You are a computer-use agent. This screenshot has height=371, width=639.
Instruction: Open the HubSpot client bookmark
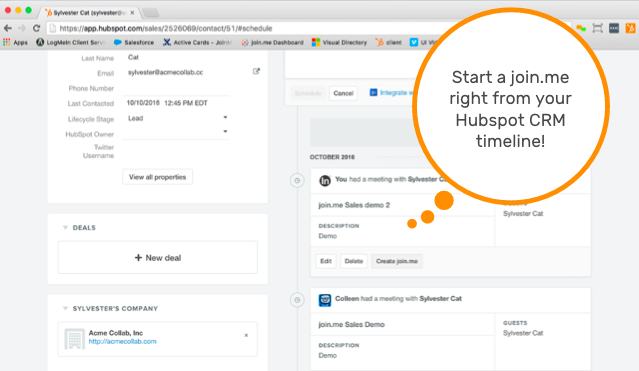coord(389,42)
